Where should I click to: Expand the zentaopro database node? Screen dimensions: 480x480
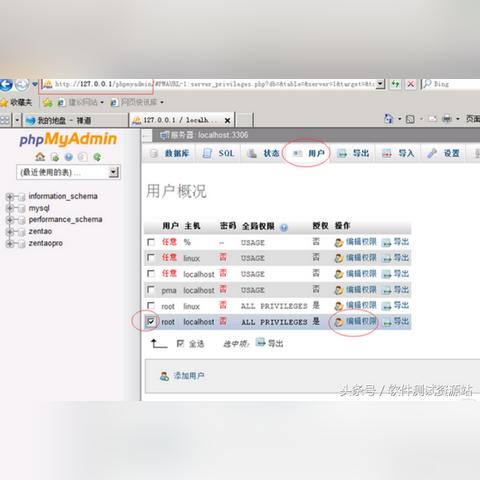10,244
